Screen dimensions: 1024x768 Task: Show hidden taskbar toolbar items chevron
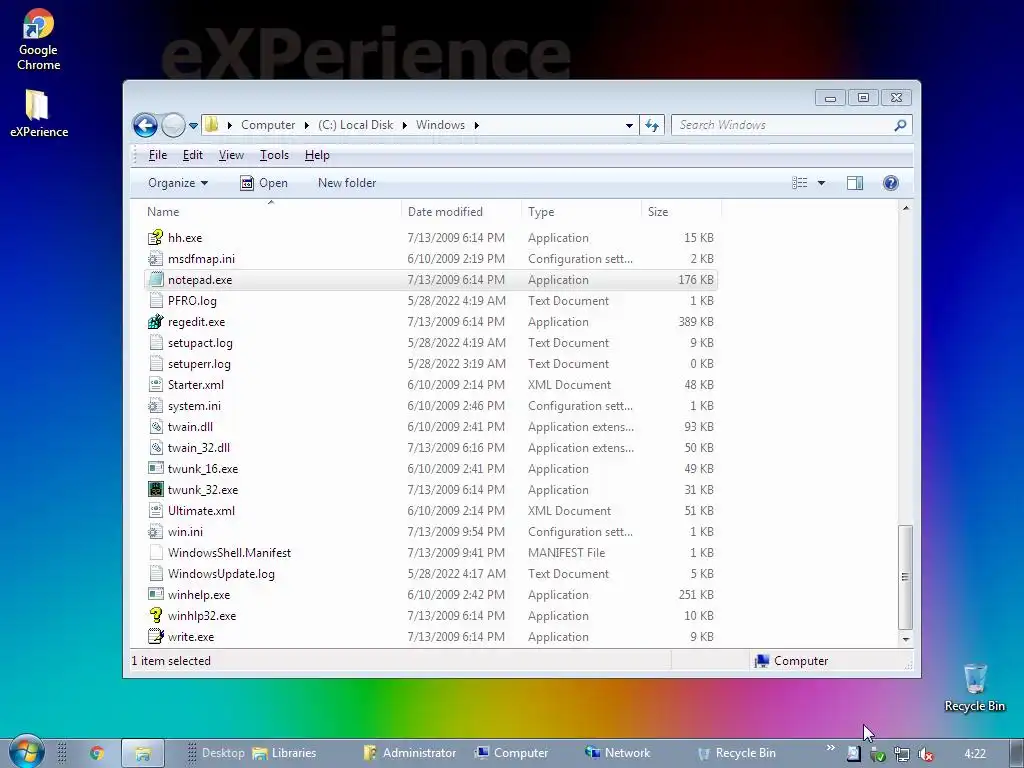point(830,748)
